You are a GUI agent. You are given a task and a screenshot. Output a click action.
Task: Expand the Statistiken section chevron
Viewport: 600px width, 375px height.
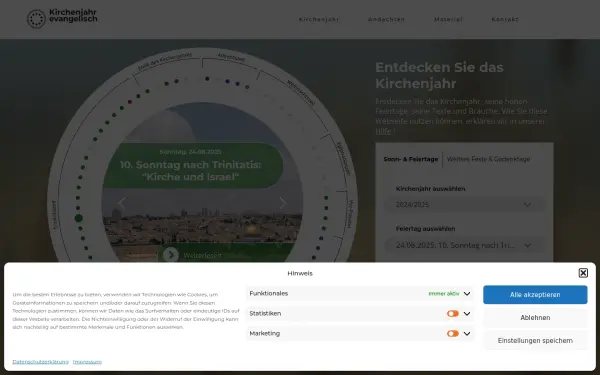(467, 313)
